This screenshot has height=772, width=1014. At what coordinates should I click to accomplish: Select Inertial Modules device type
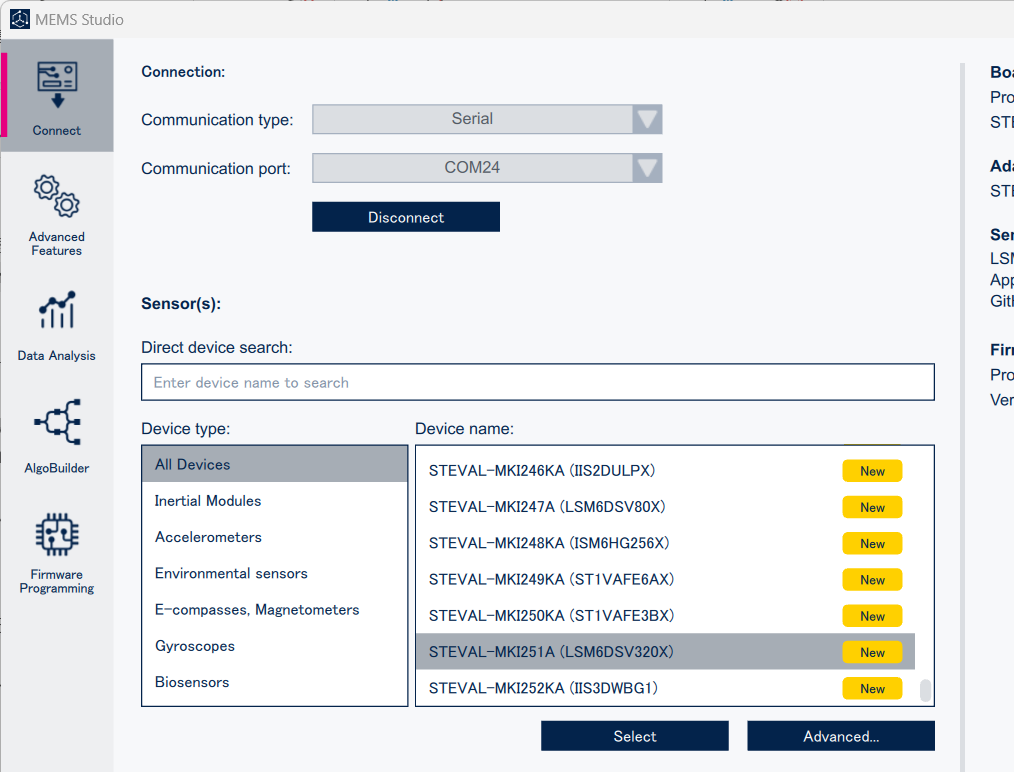coord(208,501)
